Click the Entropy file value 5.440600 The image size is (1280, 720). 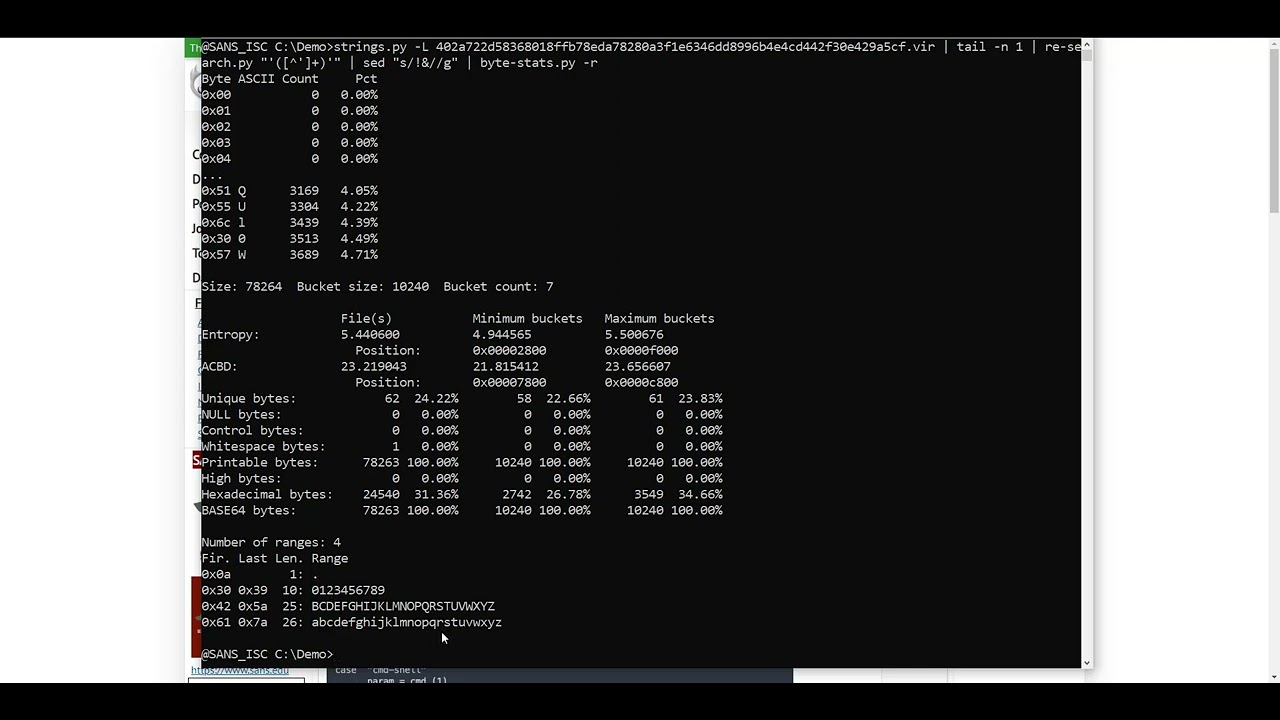click(370, 334)
